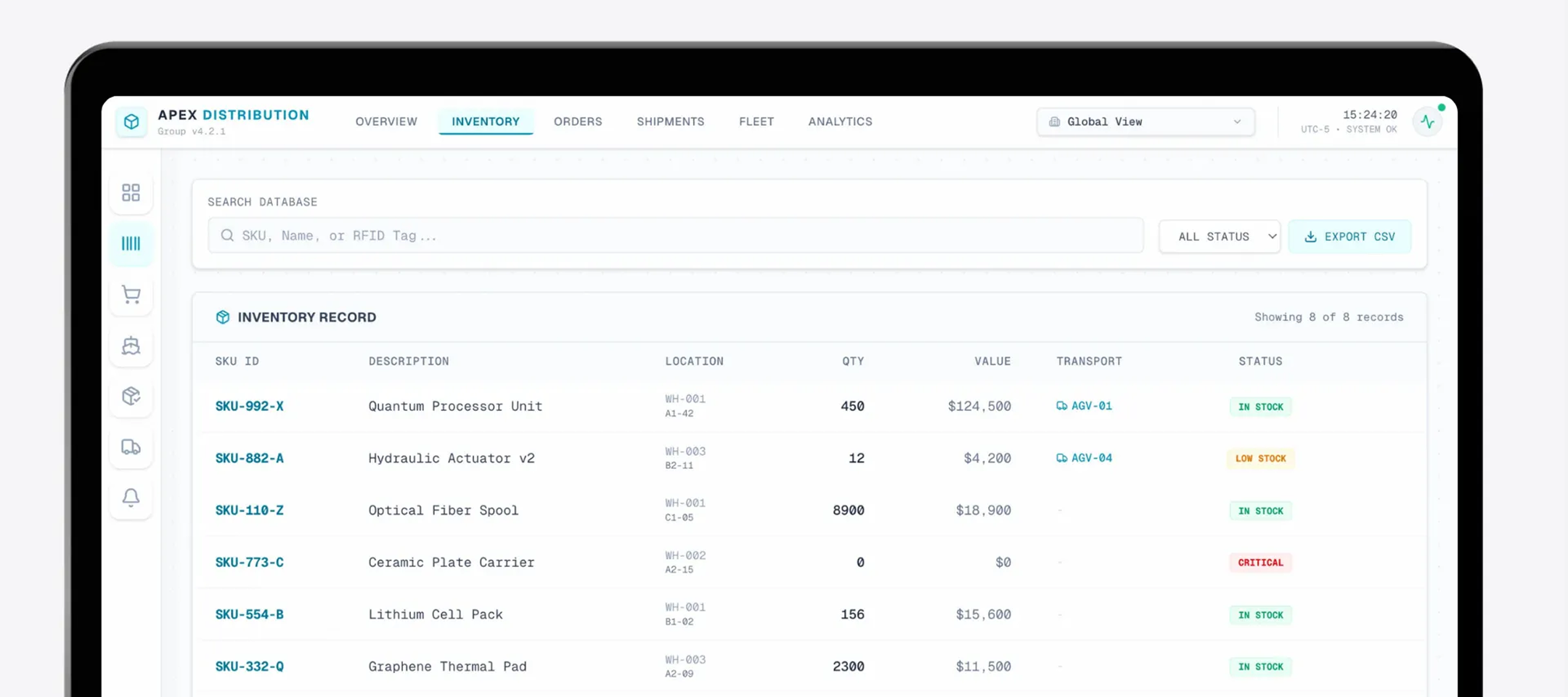Open SKU-992-X record link

(x=249, y=406)
